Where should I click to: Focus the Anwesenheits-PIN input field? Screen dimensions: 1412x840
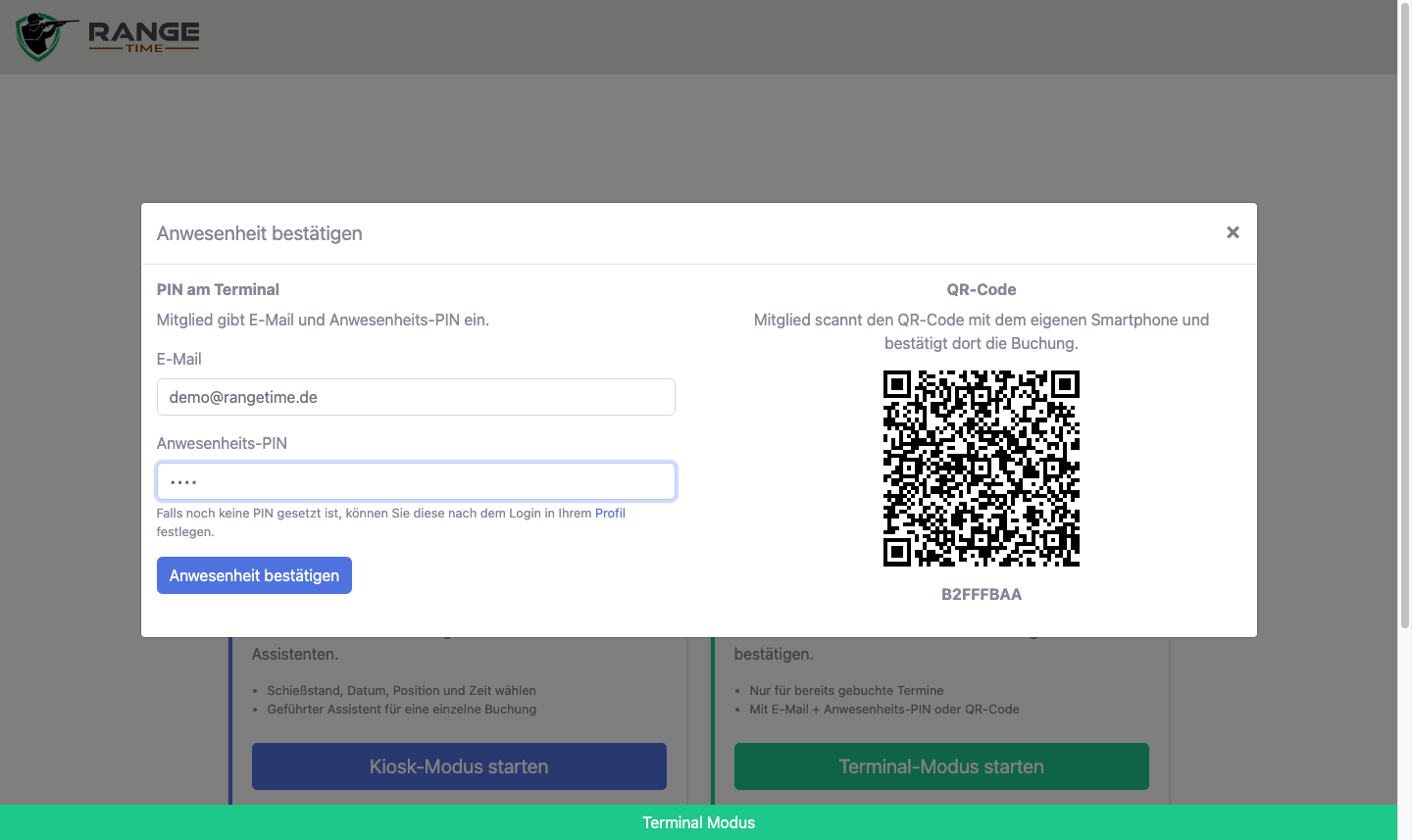[416, 481]
